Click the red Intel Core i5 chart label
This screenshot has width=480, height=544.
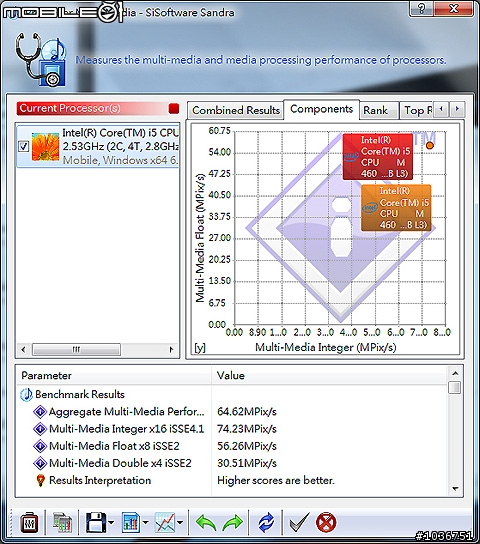pyautogui.click(x=378, y=157)
